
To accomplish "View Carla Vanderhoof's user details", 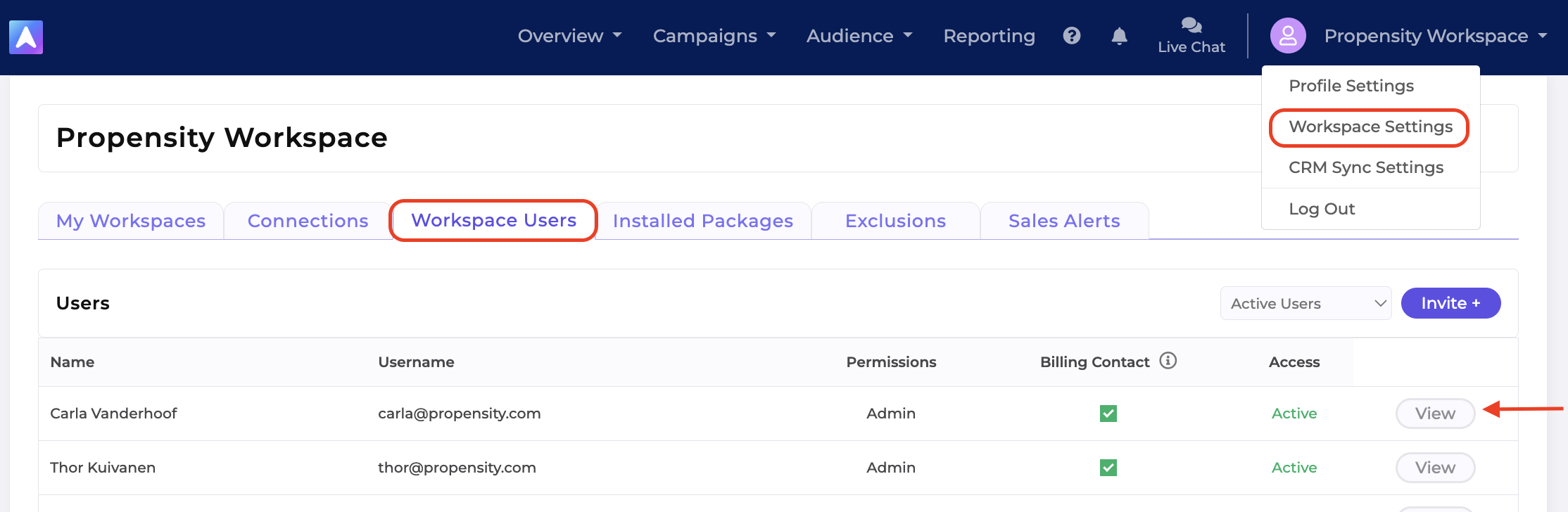I will [x=1435, y=414].
